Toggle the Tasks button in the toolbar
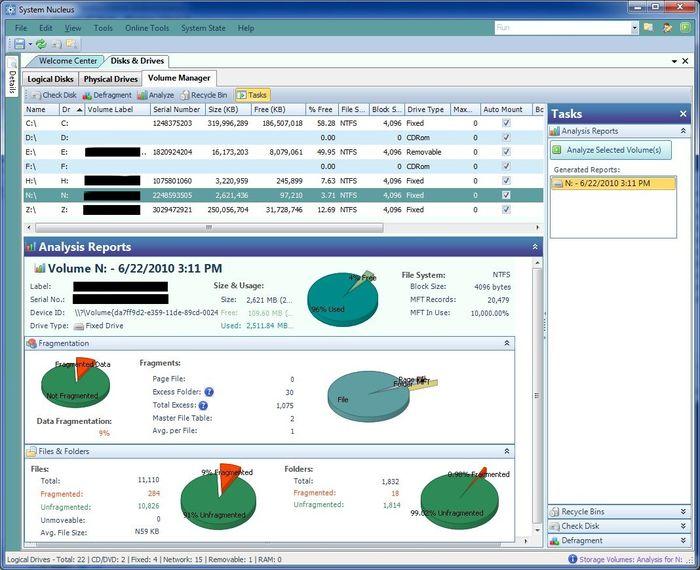Screen dimensions: 700x570 (x=252, y=95)
